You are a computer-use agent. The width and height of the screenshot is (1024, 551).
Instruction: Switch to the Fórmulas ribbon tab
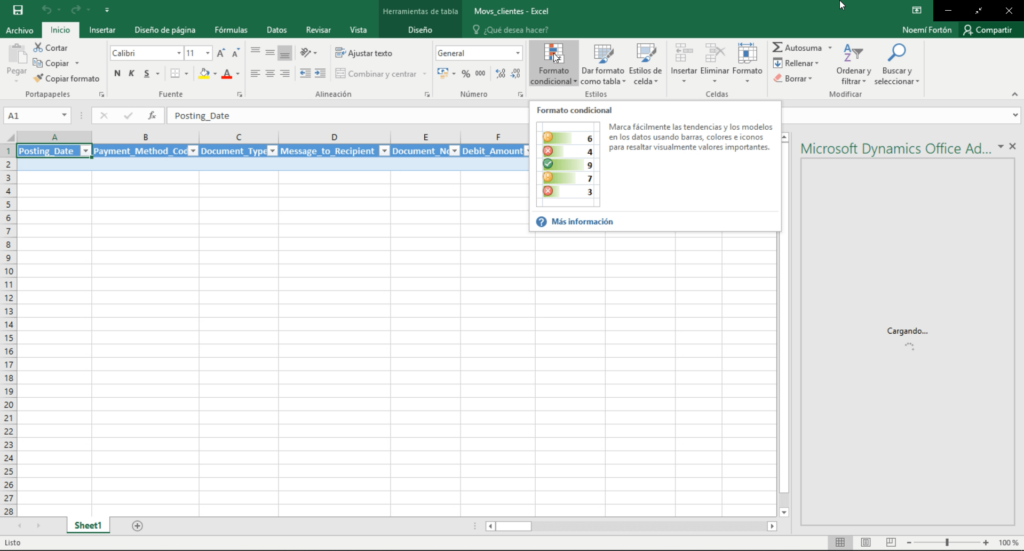pyautogui.click(x=231, y=30)
